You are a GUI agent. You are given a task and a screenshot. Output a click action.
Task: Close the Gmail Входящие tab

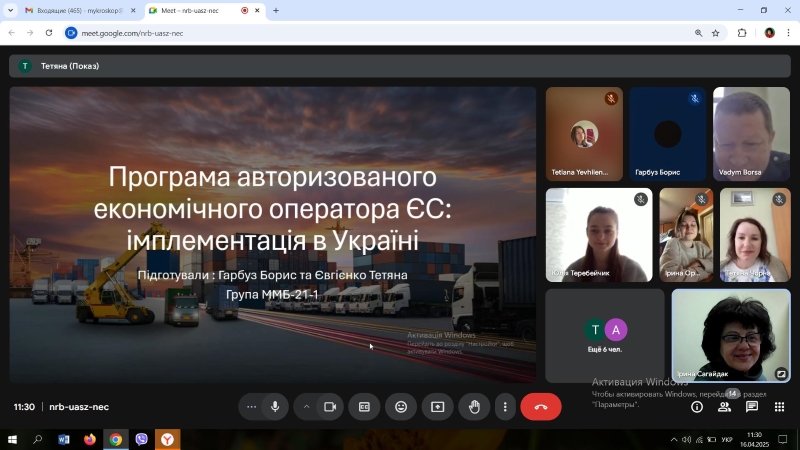click(133, 10)
